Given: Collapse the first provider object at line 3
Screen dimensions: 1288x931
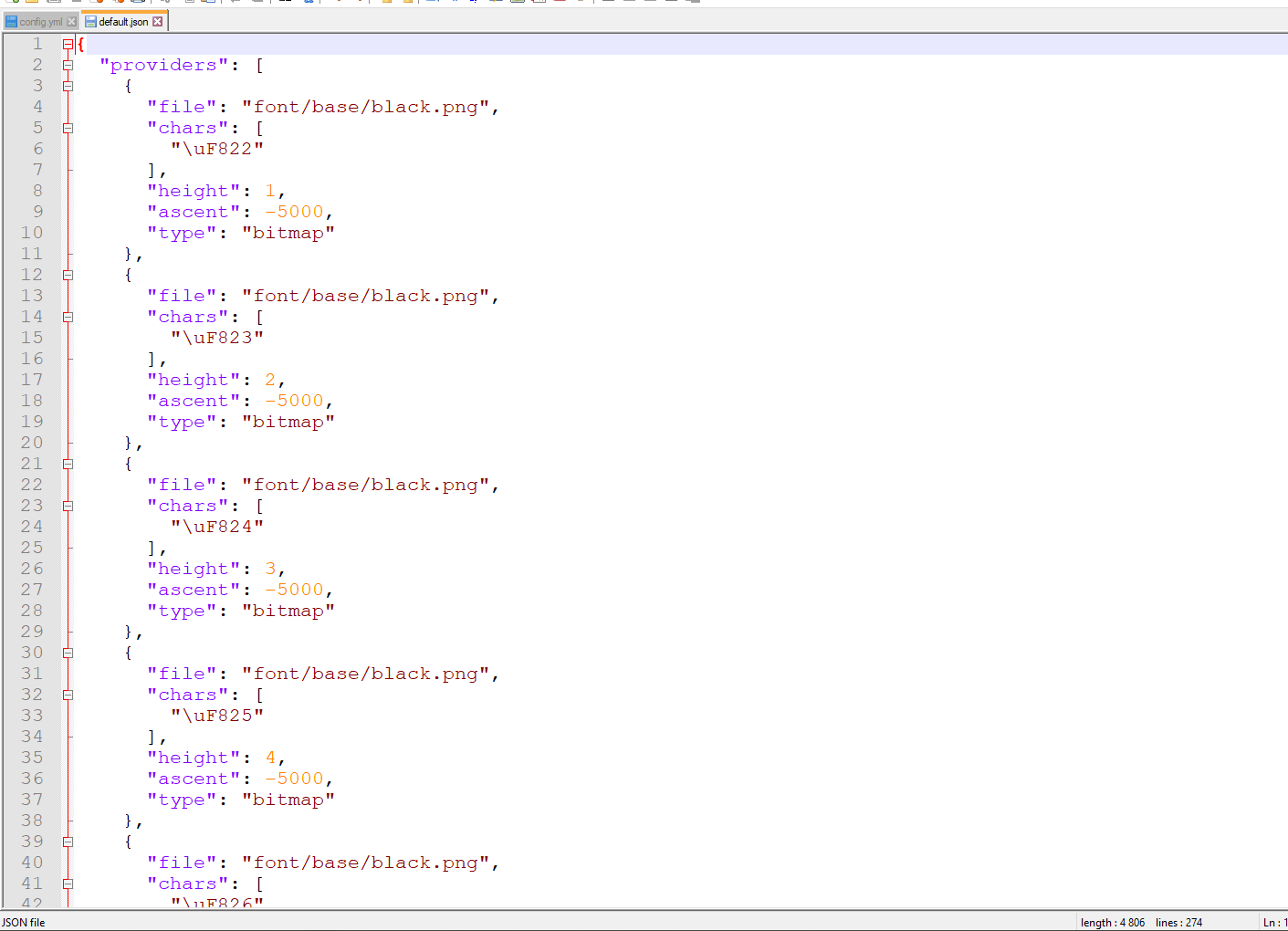Looking at the screenshot, I should 67,86.
